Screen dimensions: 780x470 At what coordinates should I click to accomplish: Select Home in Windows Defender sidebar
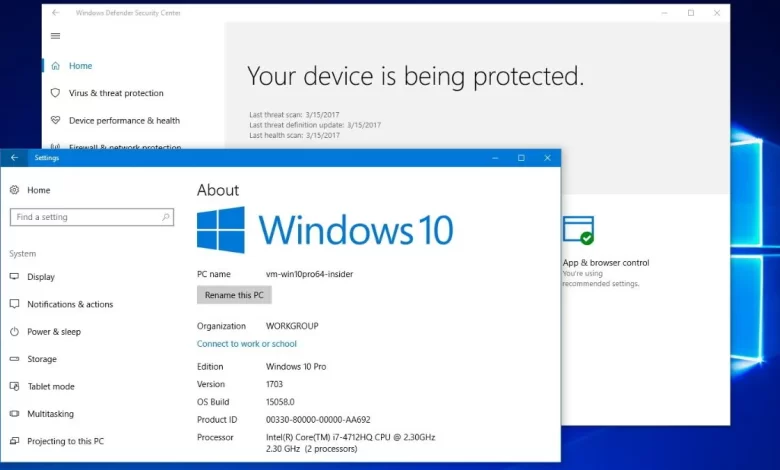[x=81, y=66]
